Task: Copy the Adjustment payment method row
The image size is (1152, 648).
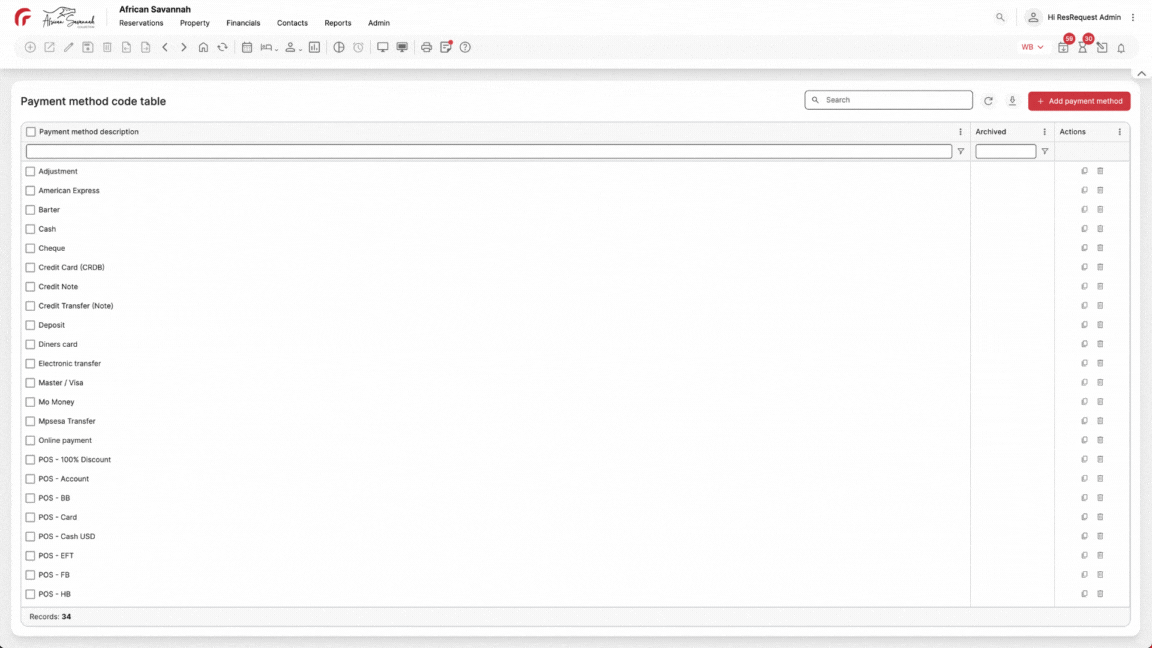Action: 1084,171
